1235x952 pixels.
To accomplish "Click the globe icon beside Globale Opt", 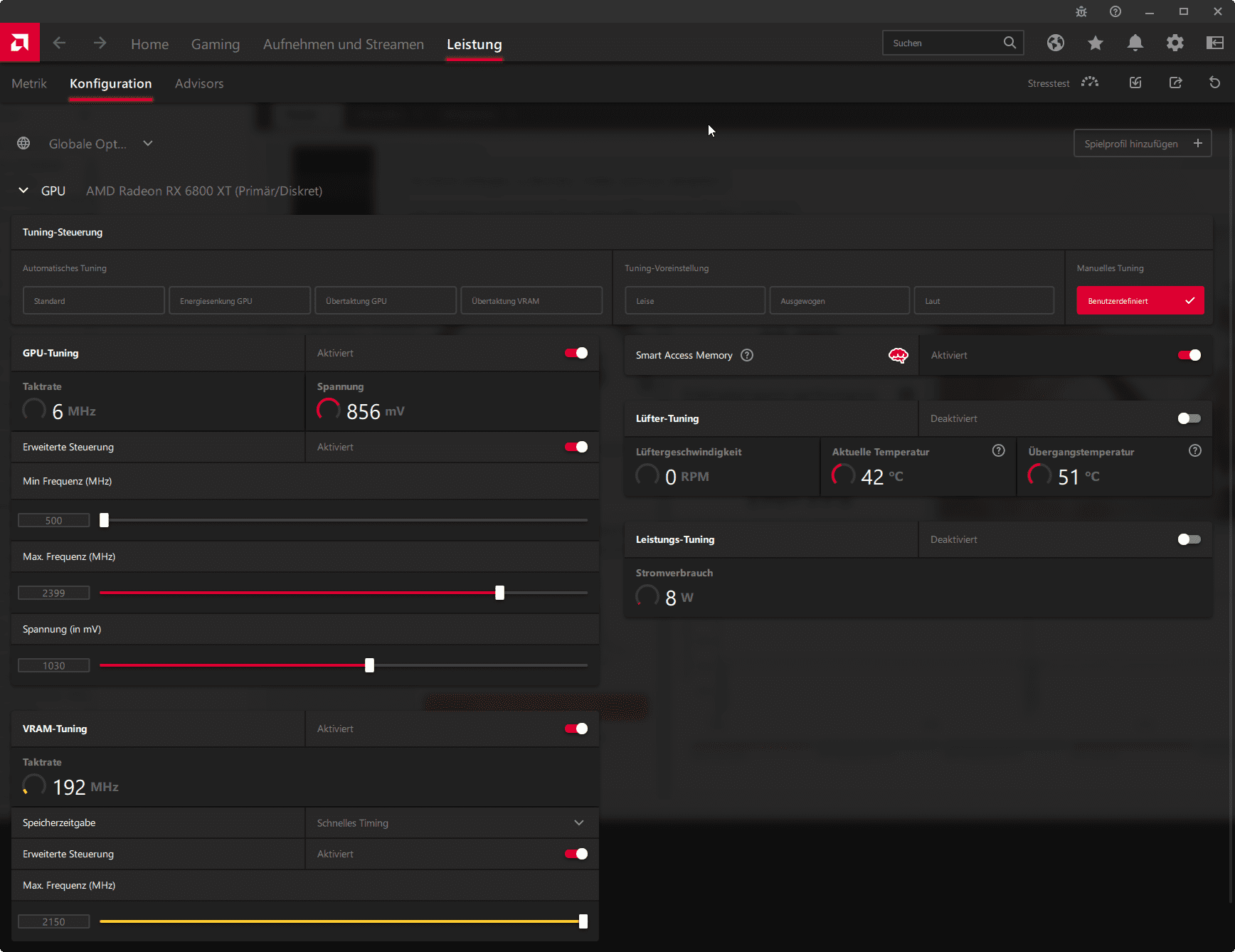I will [x=23, y=143].
